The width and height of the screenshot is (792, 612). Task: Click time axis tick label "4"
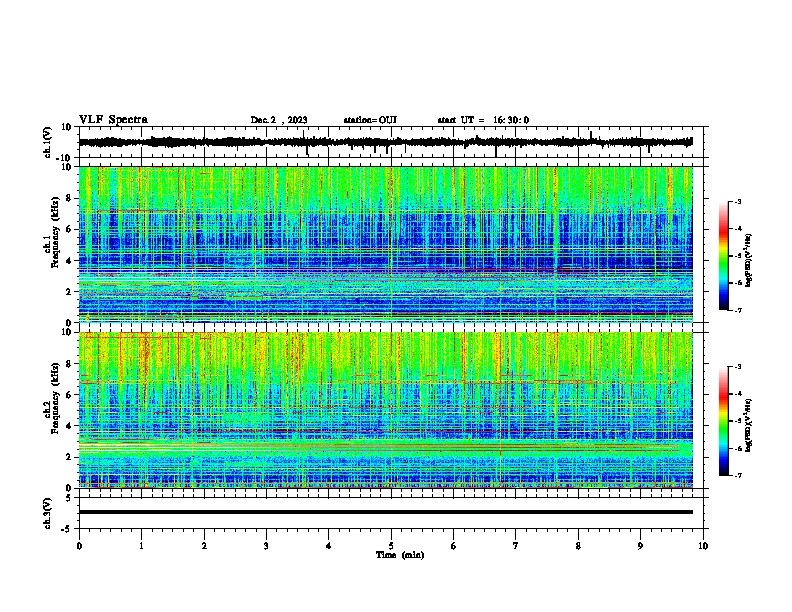329,546
